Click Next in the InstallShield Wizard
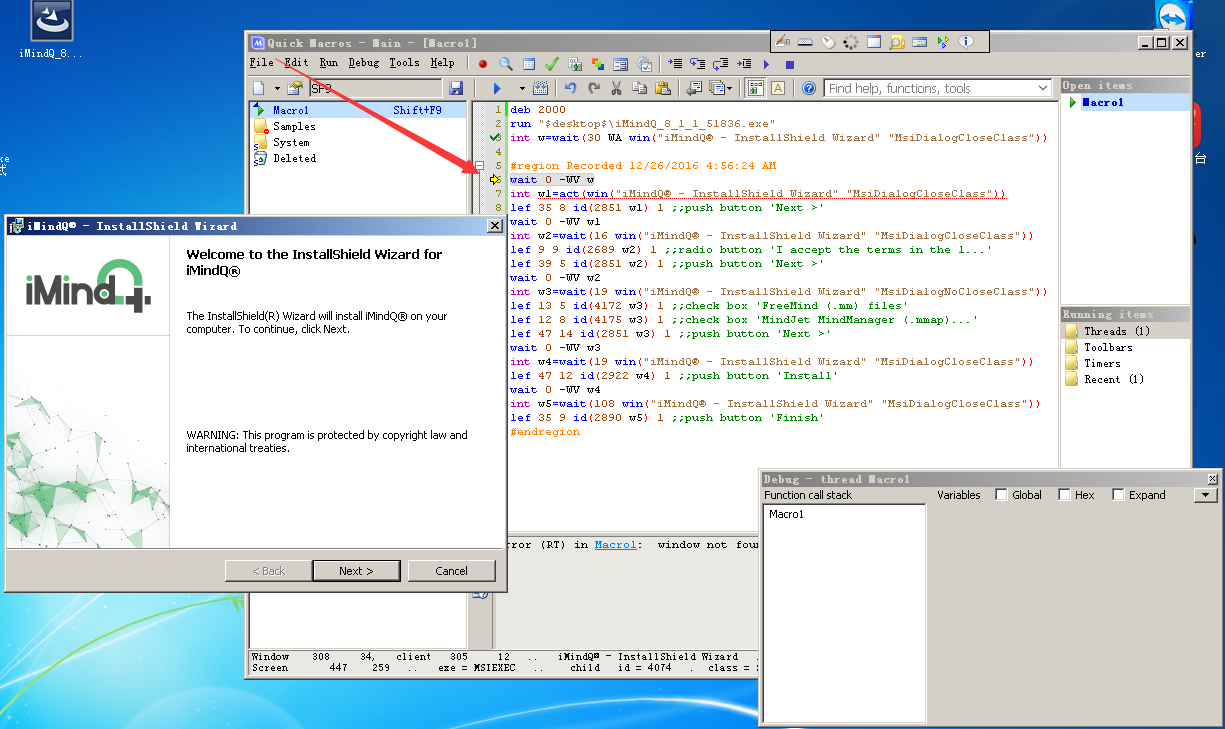This screenshot has height=729, width=1225. click(356, 571)
